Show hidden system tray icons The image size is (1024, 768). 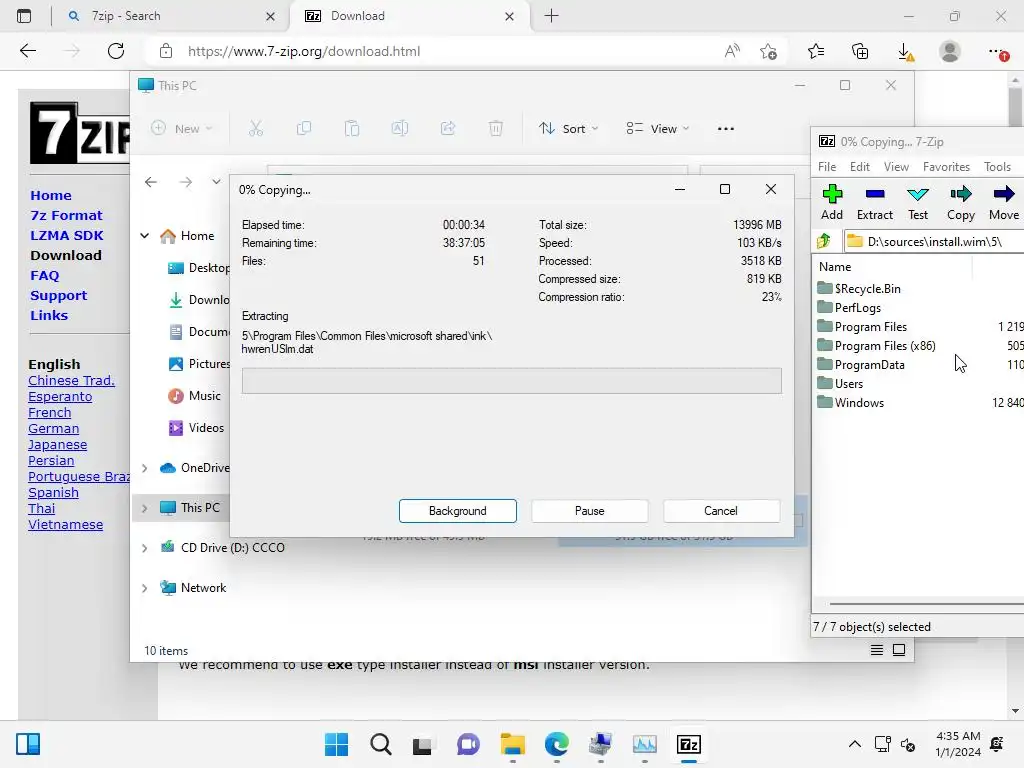854,744
